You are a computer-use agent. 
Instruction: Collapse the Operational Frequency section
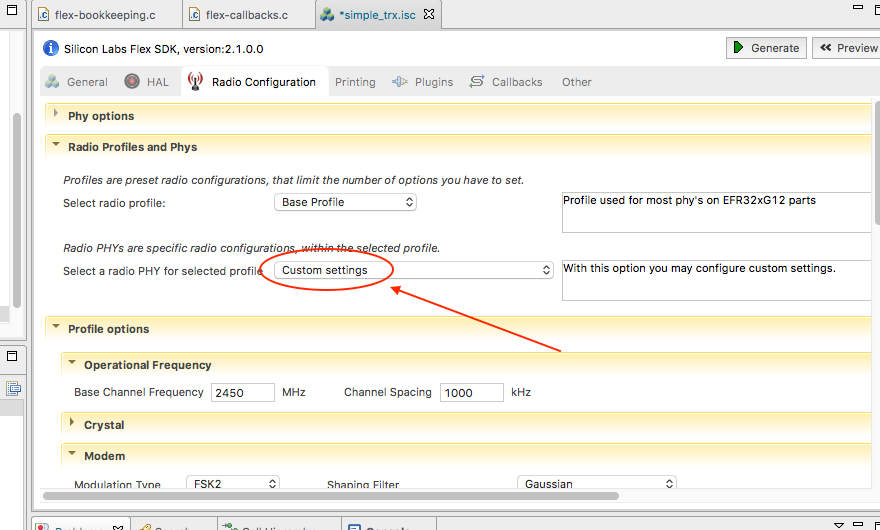[x=72, y=363]
